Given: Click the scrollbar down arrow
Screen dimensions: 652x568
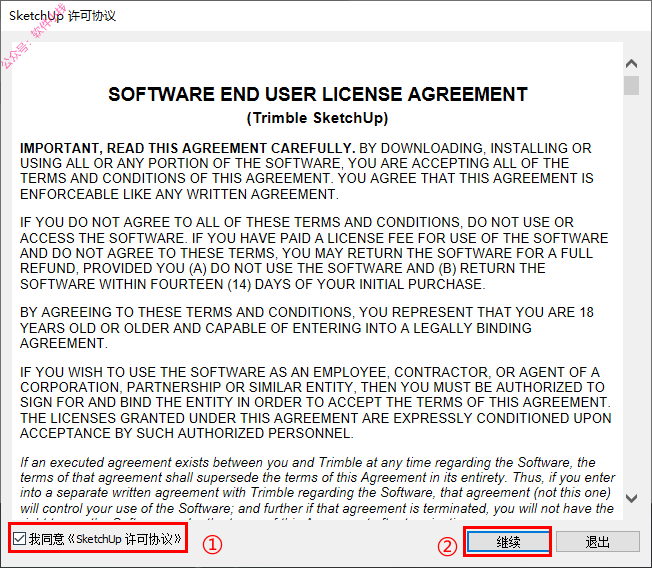Looking at the screenshot, I should (631, 498).
